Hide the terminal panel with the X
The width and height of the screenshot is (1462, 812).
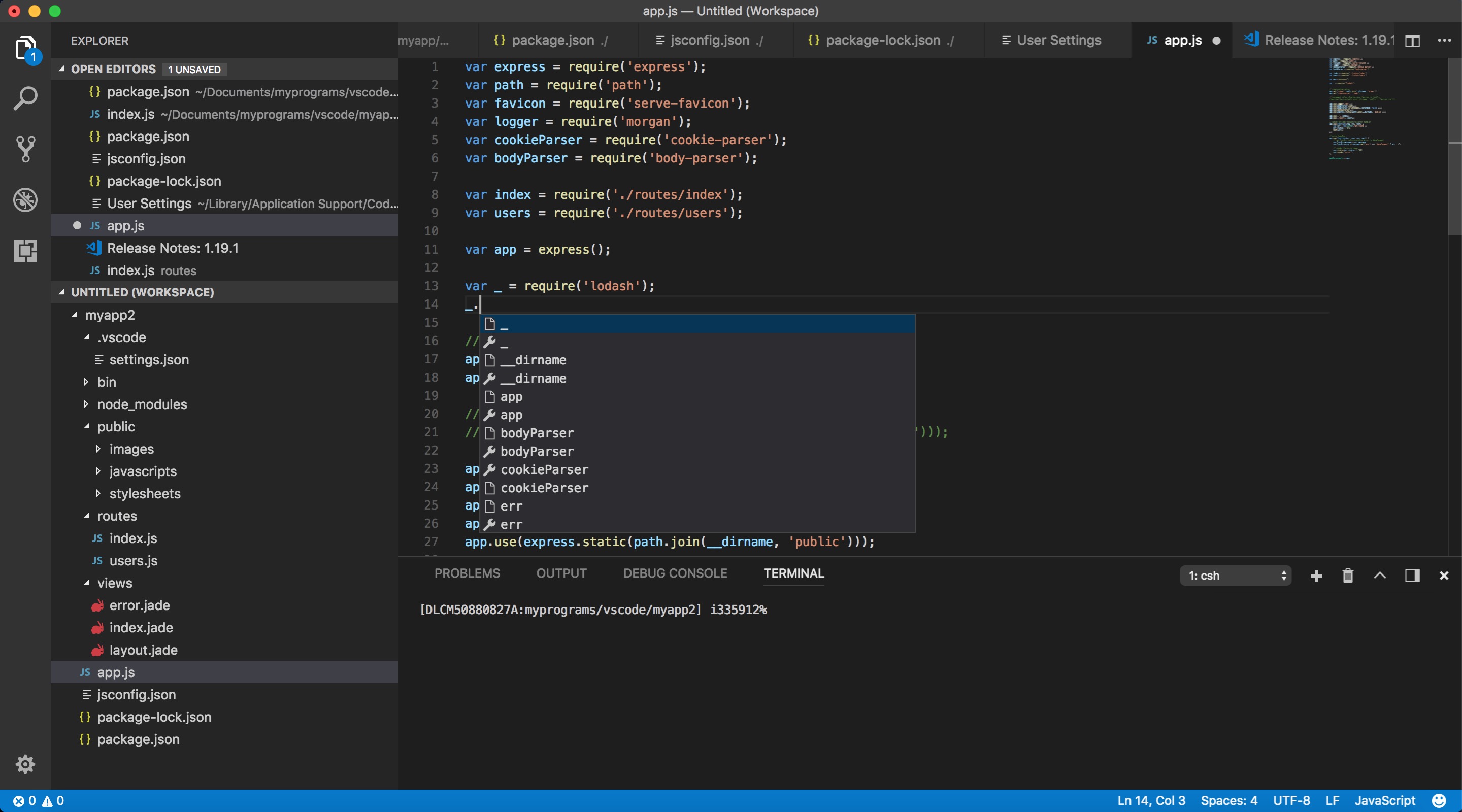pyautogui.click(x=1444, y=576)
